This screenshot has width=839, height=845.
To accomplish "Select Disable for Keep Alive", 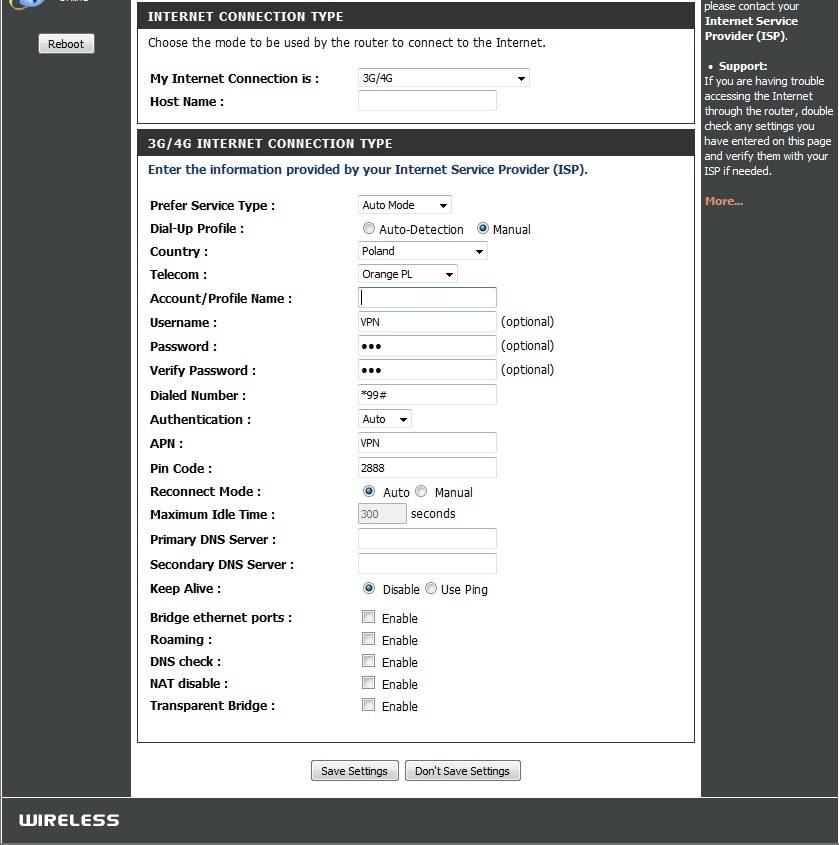I will click(x=369, y=588).
